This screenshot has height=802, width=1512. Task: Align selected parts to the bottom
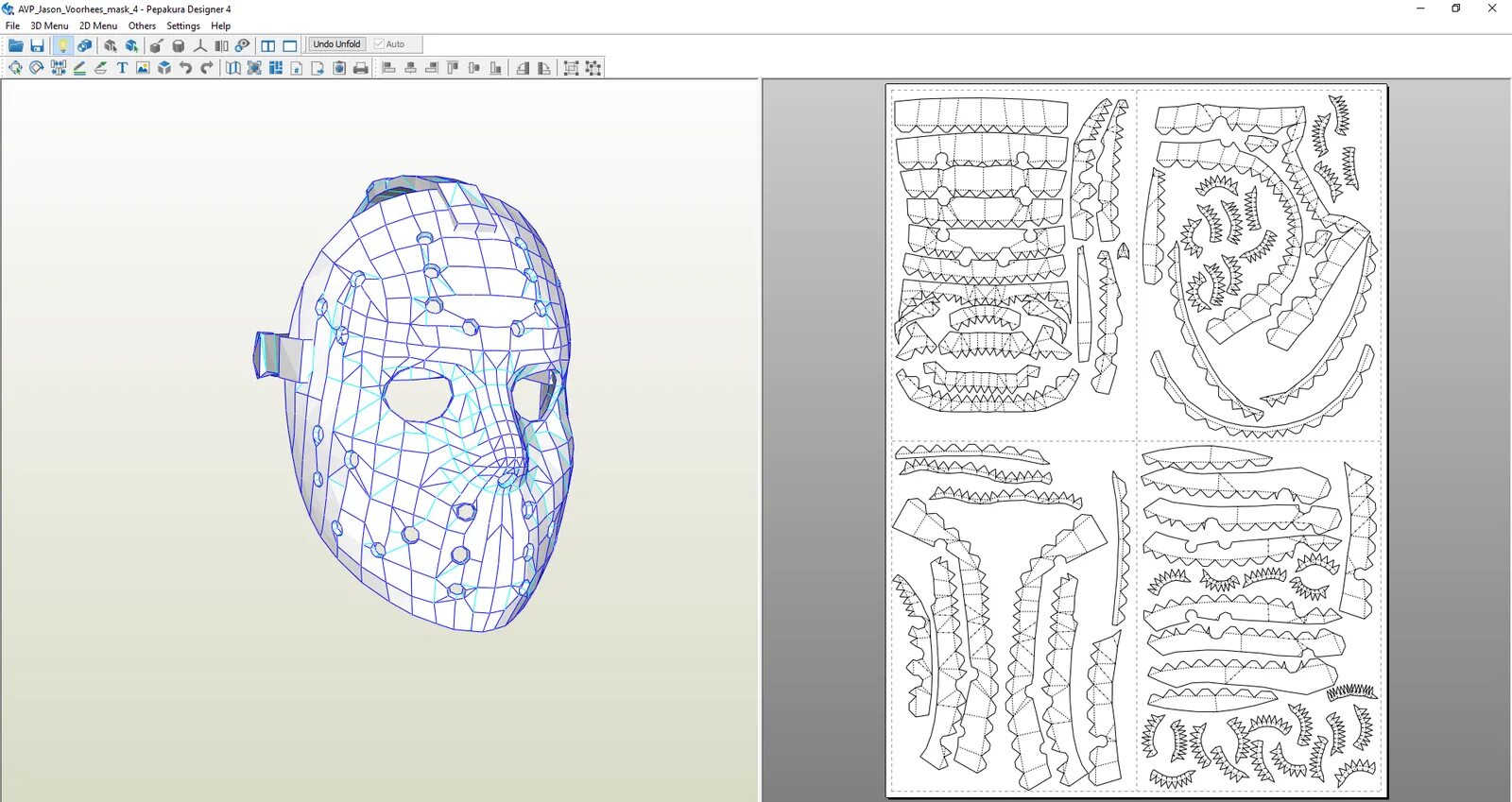coord(495,68)
